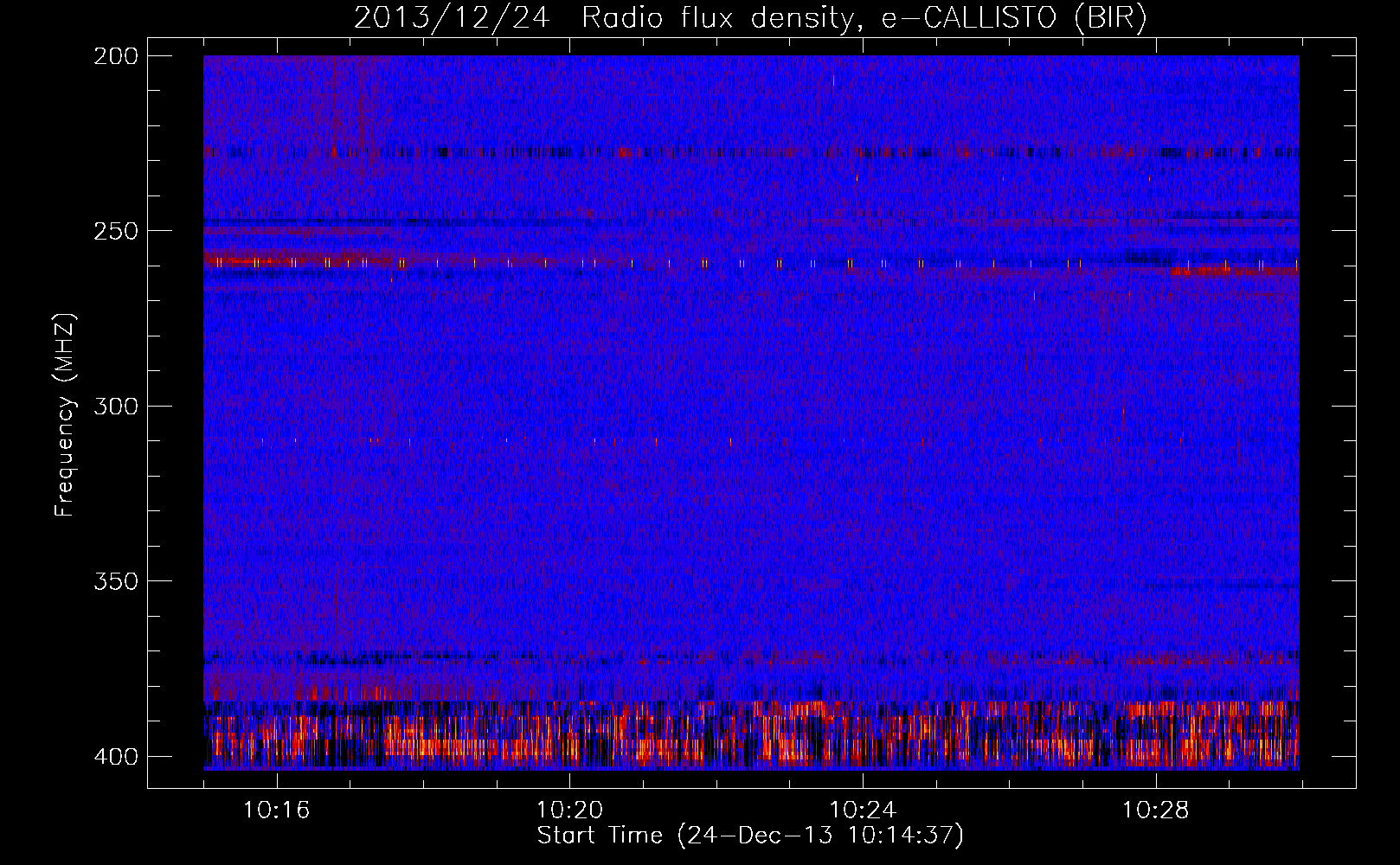Screen dimensions: 1400x865
Task: Click the 'Frequency (MHZ)' axis label
Action: (x=65, y=414)
